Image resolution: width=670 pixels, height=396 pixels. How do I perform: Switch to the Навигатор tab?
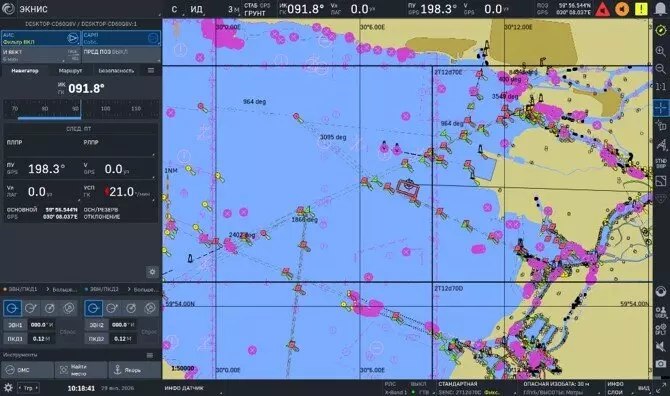(25, 71)
